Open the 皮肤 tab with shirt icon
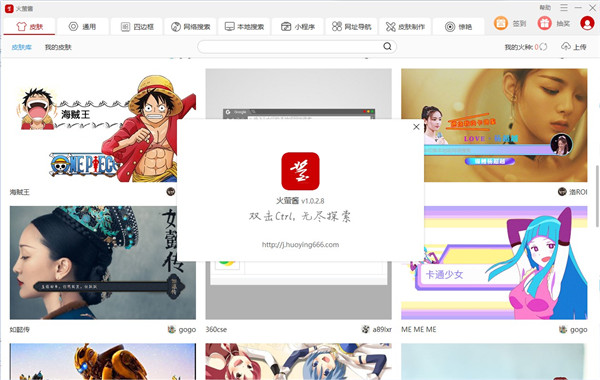The height and width of the screenshot is (380, 600). 30,26
